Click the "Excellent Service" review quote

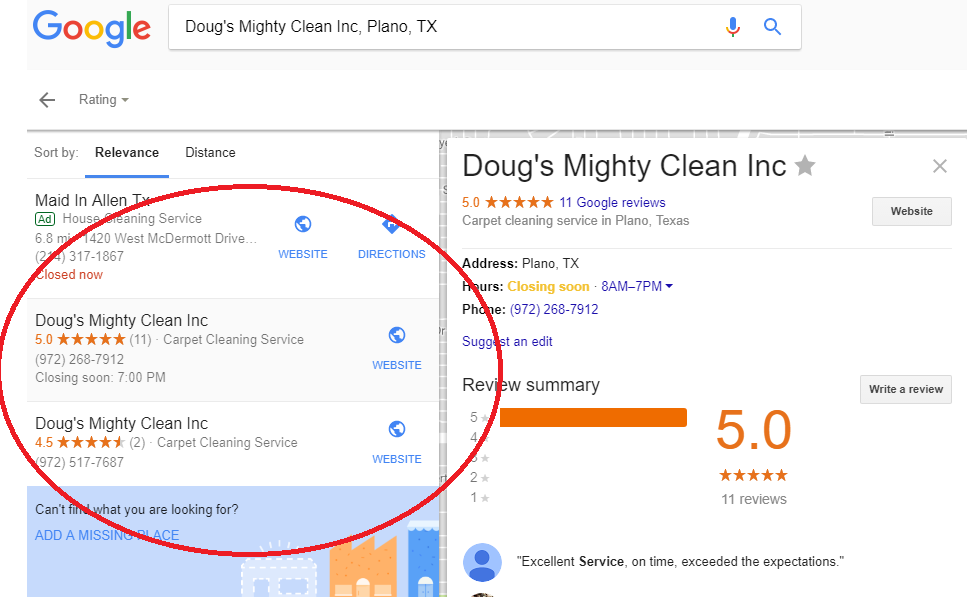[680, 562]
